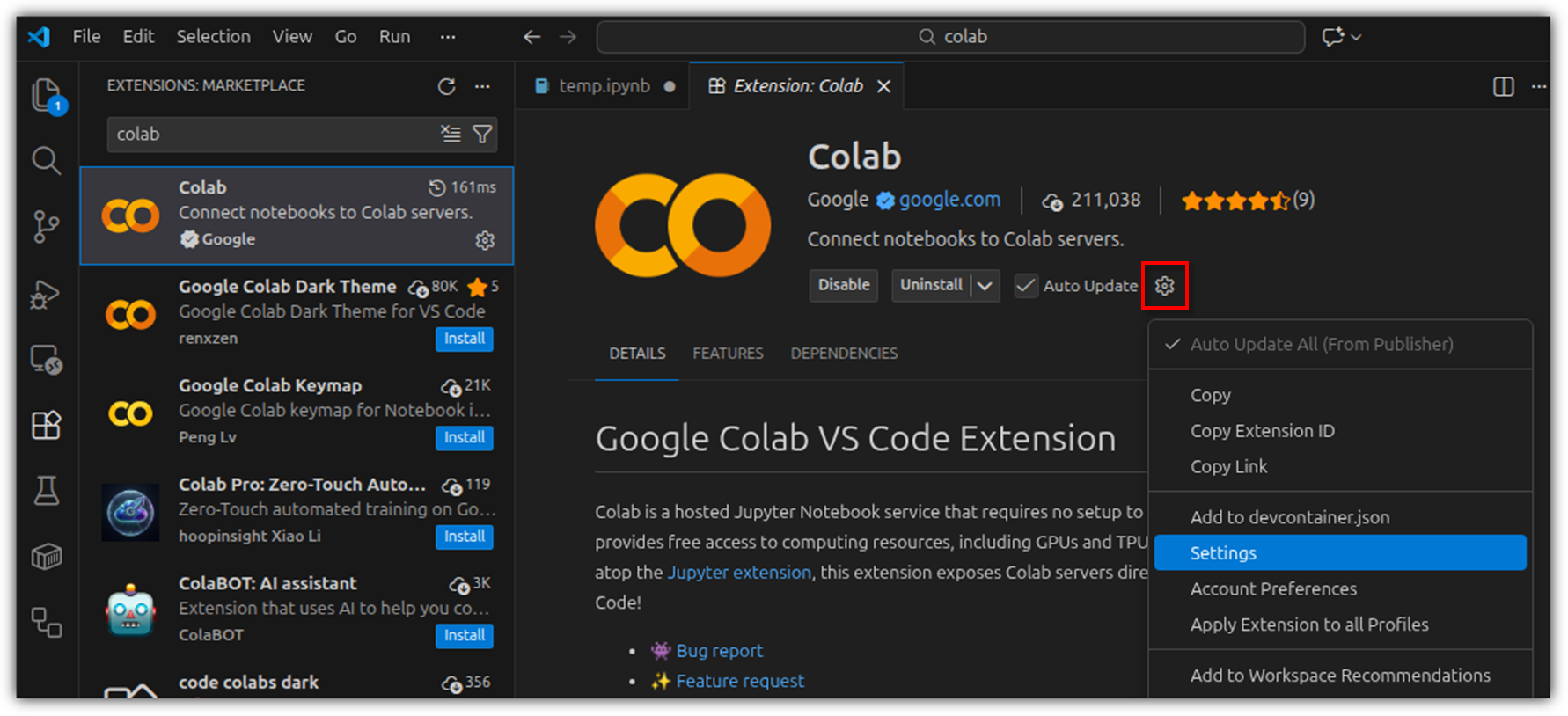This screenshot has width=1568, height=716.
Task: Open the Bug report link
Action: click(719, 651)
